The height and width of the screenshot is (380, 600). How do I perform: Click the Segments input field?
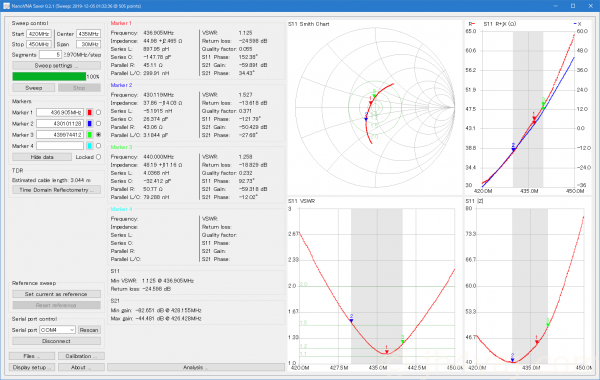click(50, 55)
